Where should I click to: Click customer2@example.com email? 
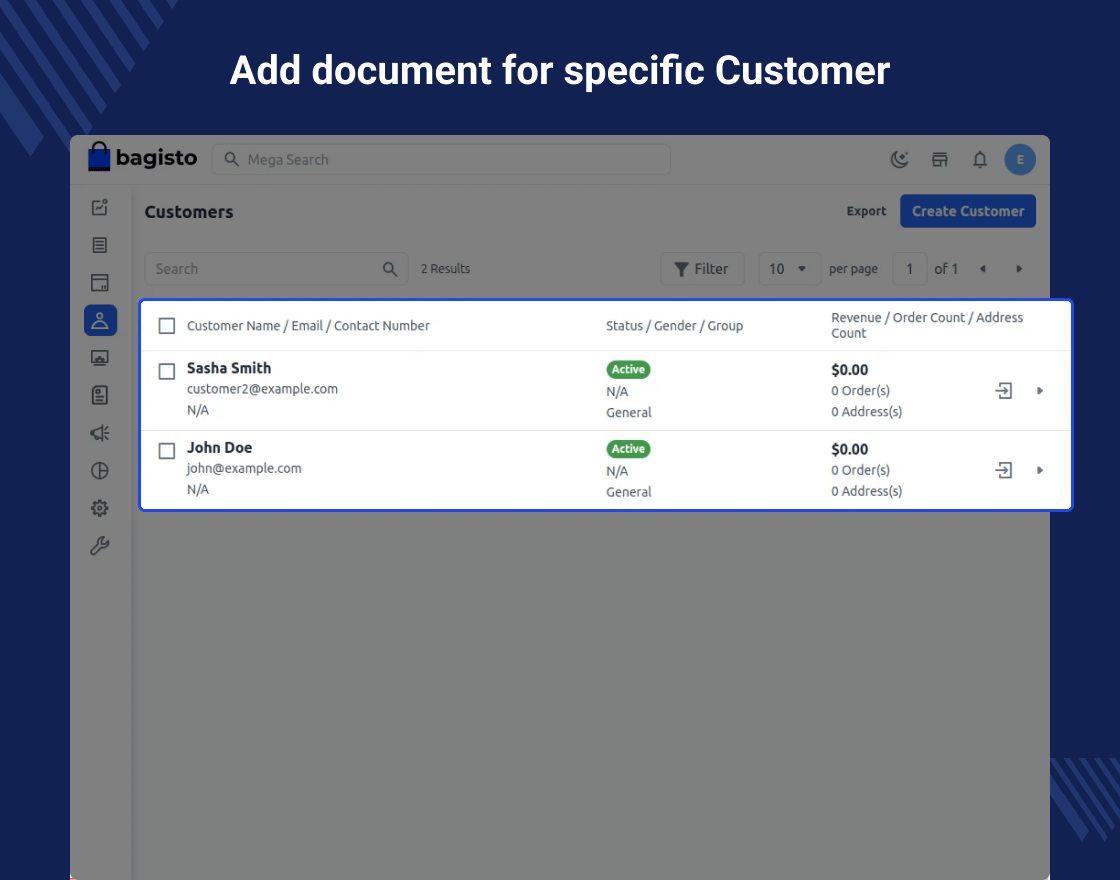point(262,389)
